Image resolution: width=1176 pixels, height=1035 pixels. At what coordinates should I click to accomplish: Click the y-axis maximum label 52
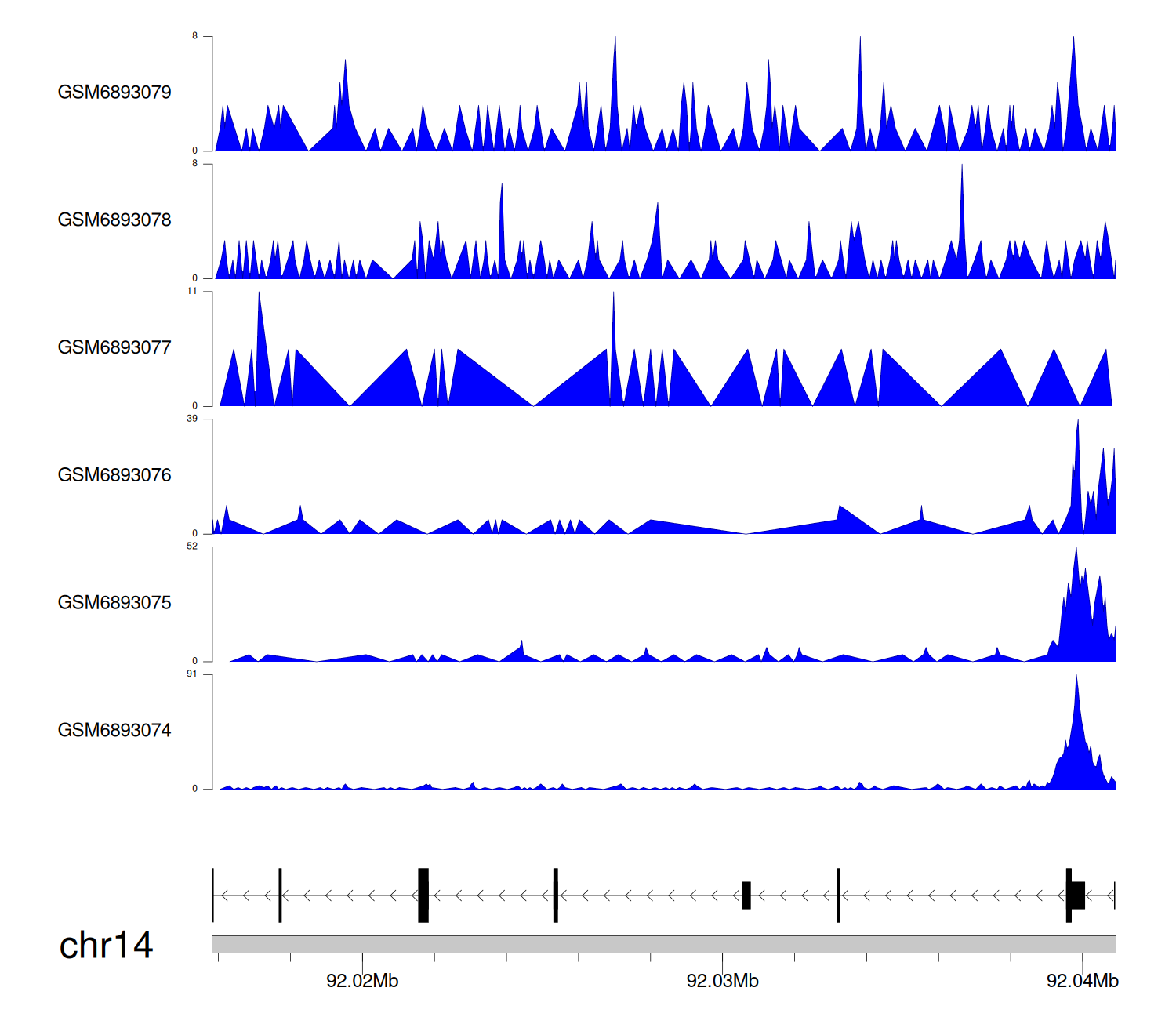[x=192, y=547]
